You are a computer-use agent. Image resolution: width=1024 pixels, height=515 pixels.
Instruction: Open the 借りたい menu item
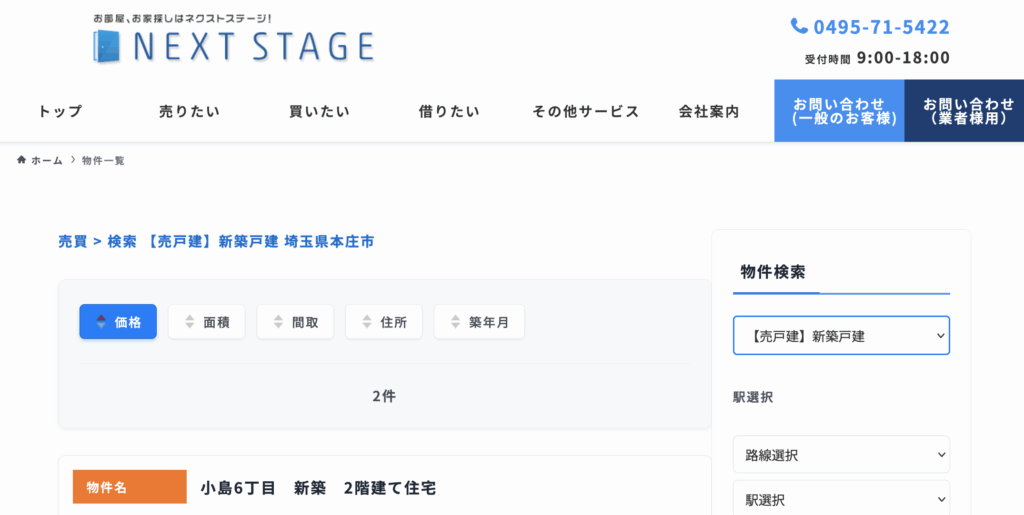click(x=449, y=111)
